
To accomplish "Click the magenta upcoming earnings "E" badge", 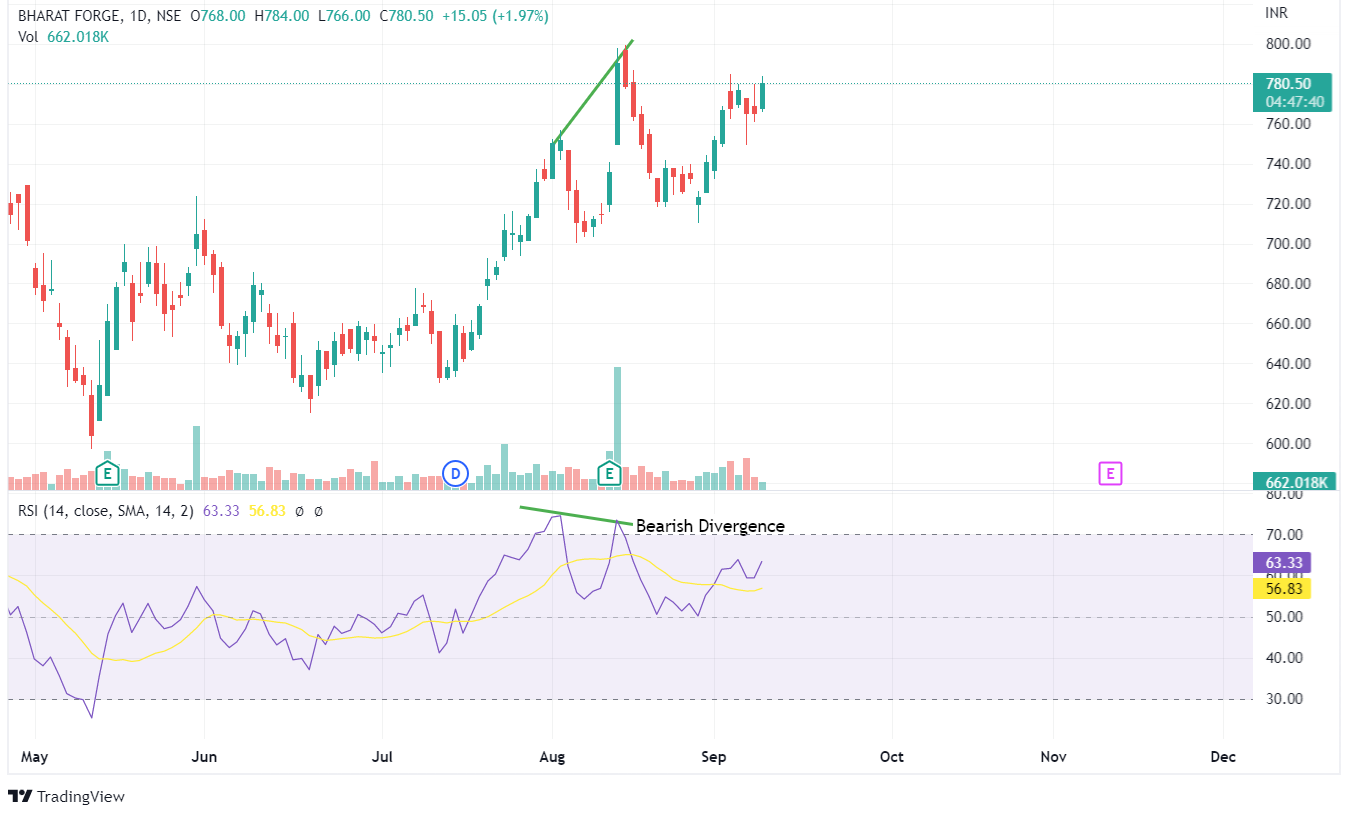I will click(x=1110, y=473).
